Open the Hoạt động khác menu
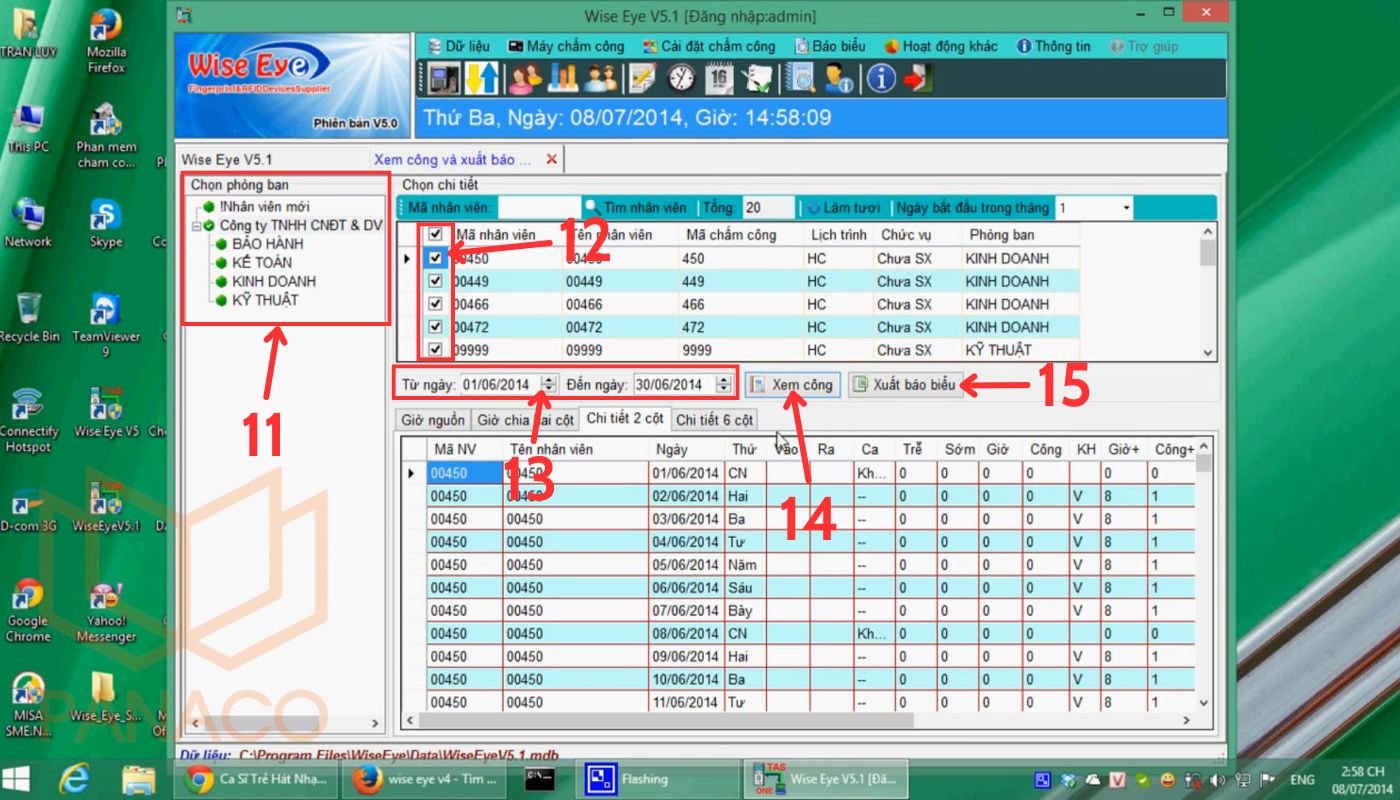Screen dimensions: 1400x800 (x=941, y=46)
